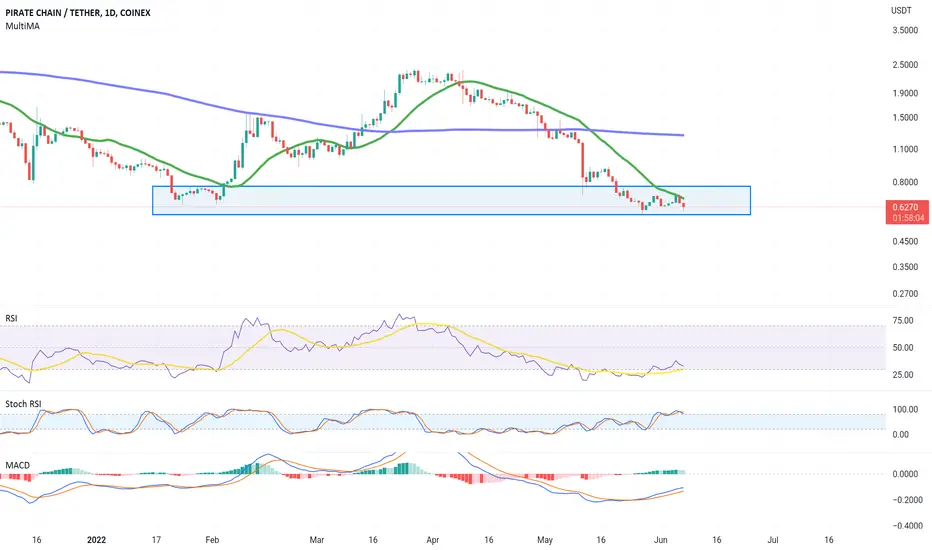Click the 0.2700 price axis value
The height and width of the screenshot is (550, 932).
(905, 294)
